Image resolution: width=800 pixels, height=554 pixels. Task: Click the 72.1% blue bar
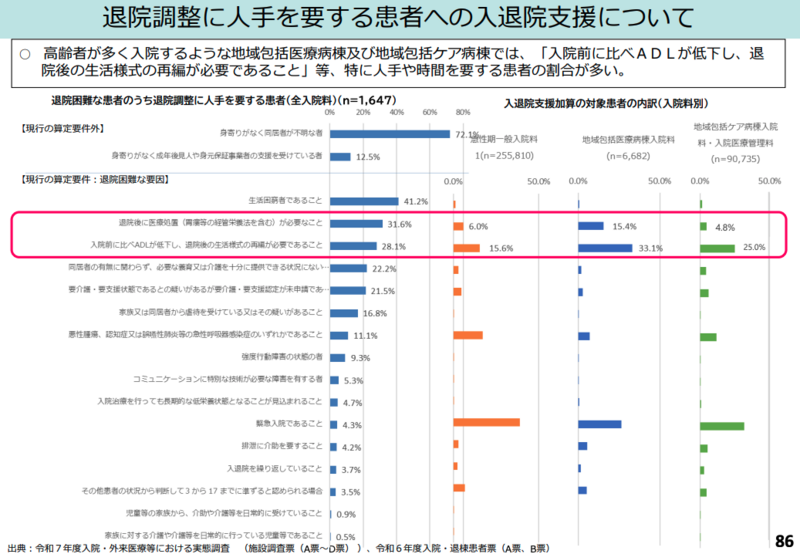coord(389,134)
